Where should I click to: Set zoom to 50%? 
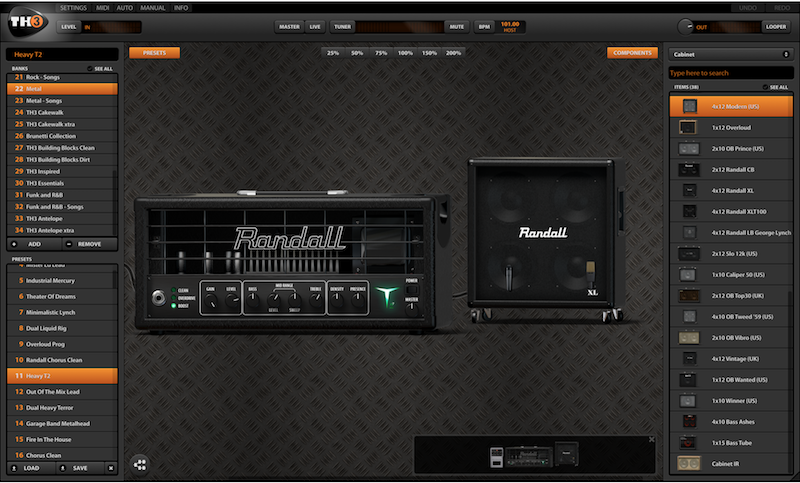357,53
